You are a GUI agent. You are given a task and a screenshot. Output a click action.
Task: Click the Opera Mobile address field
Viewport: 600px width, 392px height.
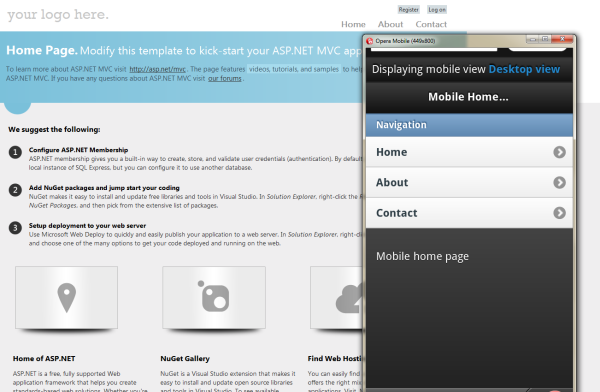pyautogui.click(x=434, y=49)
